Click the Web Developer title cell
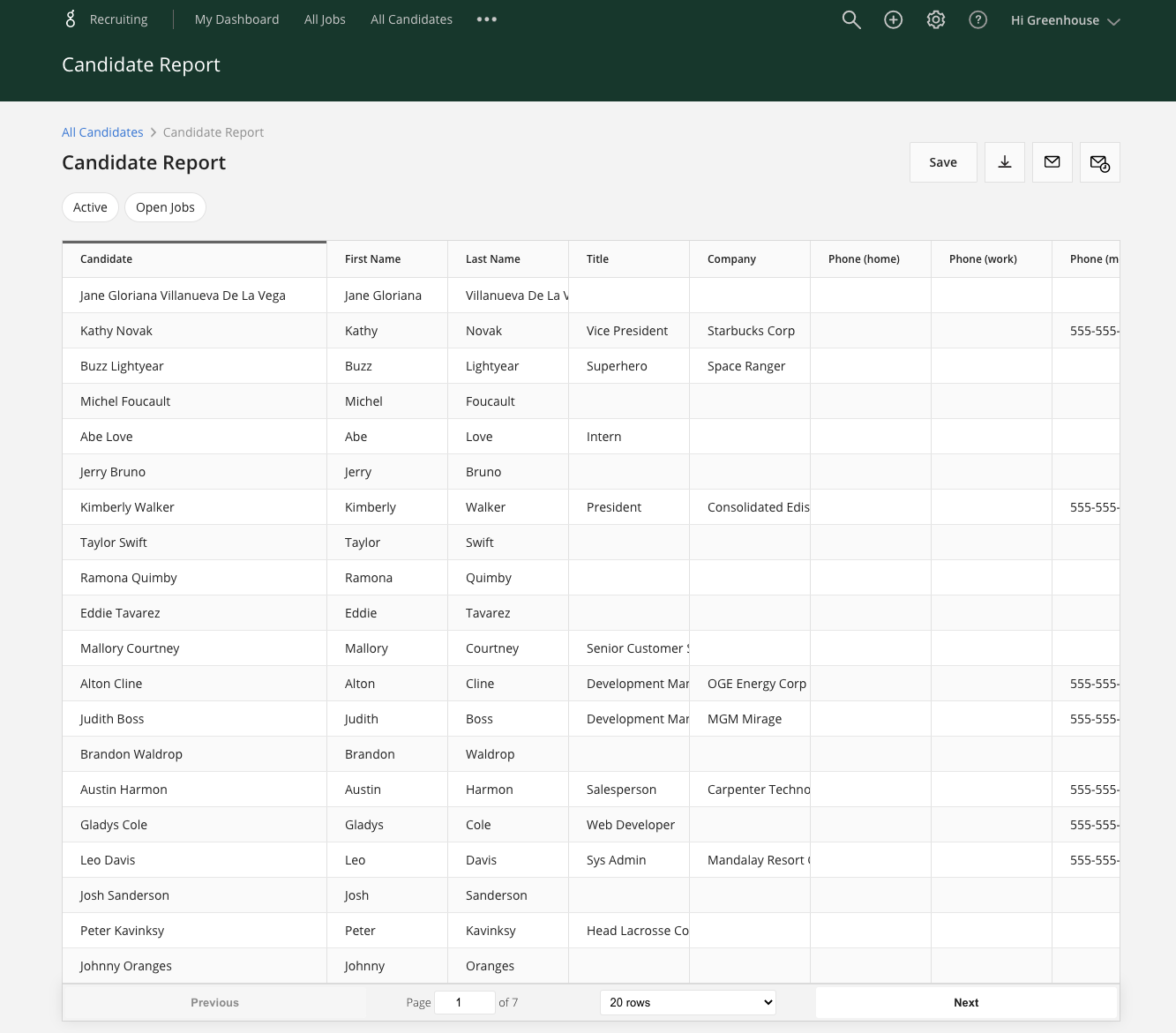This screenshot has height=1033, width=1176. click(x=631, y=825)
